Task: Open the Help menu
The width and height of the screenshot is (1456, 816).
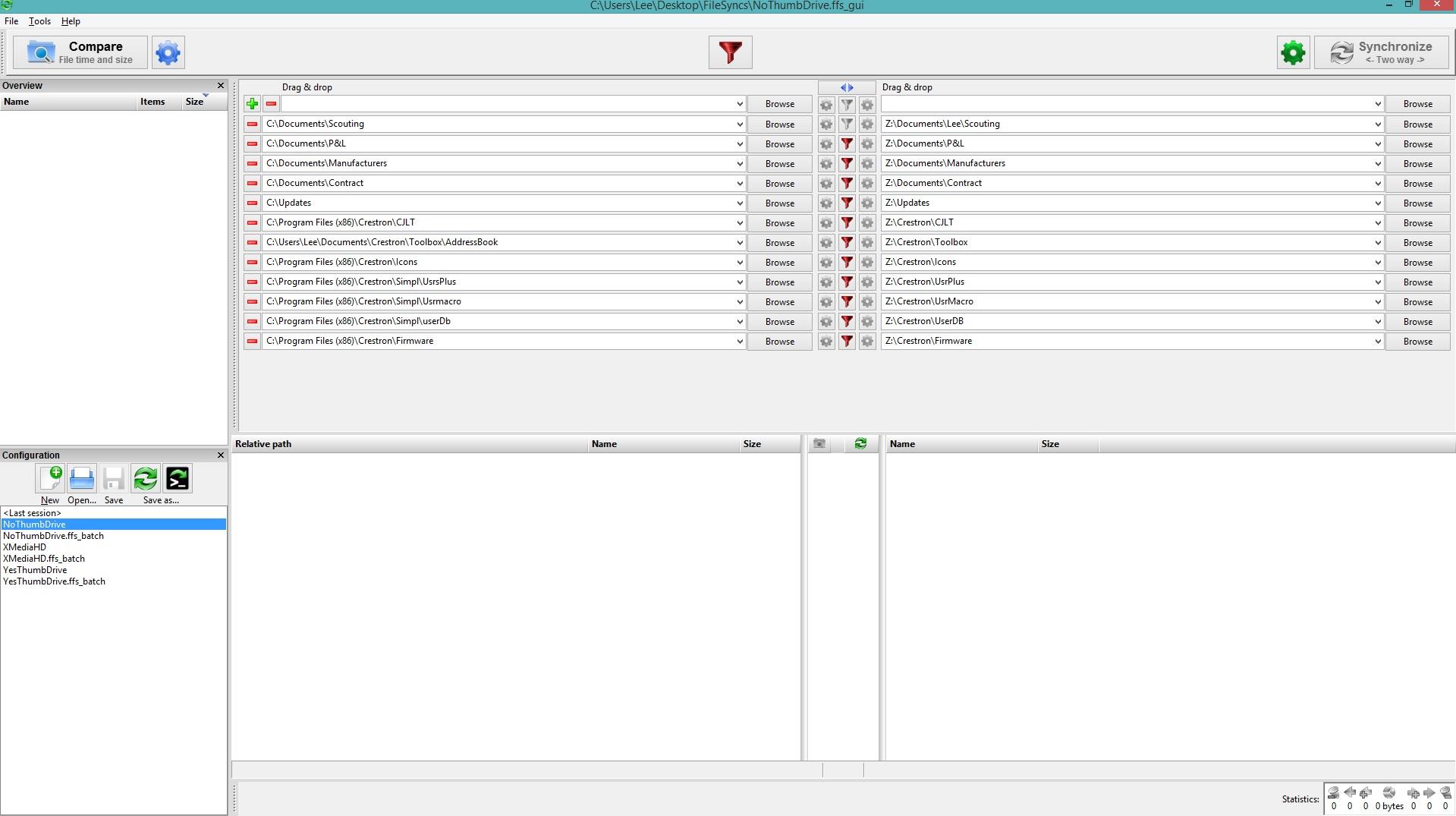Action: pos(71,21)
